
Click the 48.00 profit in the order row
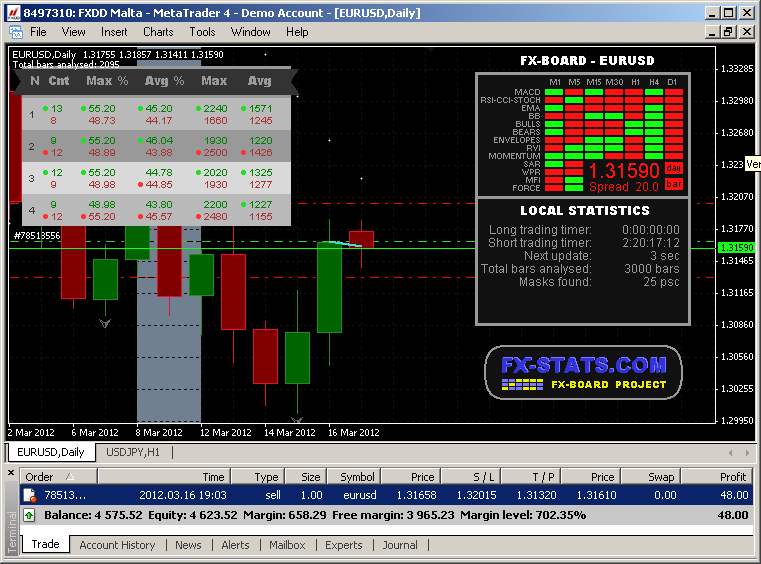pyautogui.click(x=734, y=495)
